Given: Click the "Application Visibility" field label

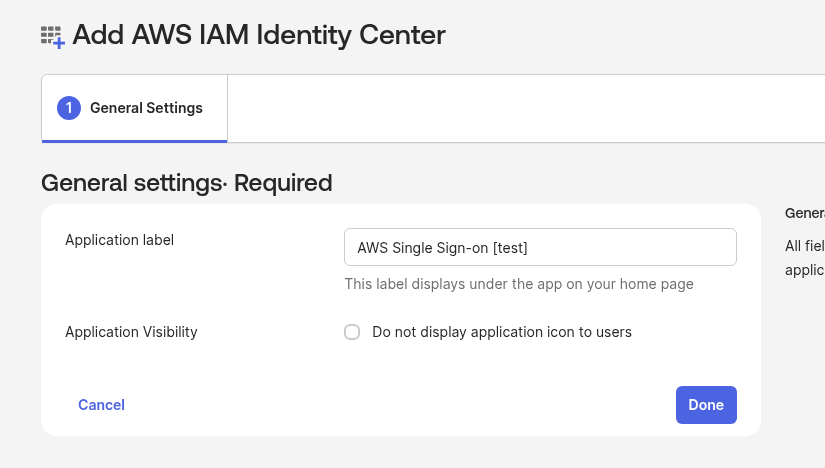Looking at the screenshot, I should point(131,332).
